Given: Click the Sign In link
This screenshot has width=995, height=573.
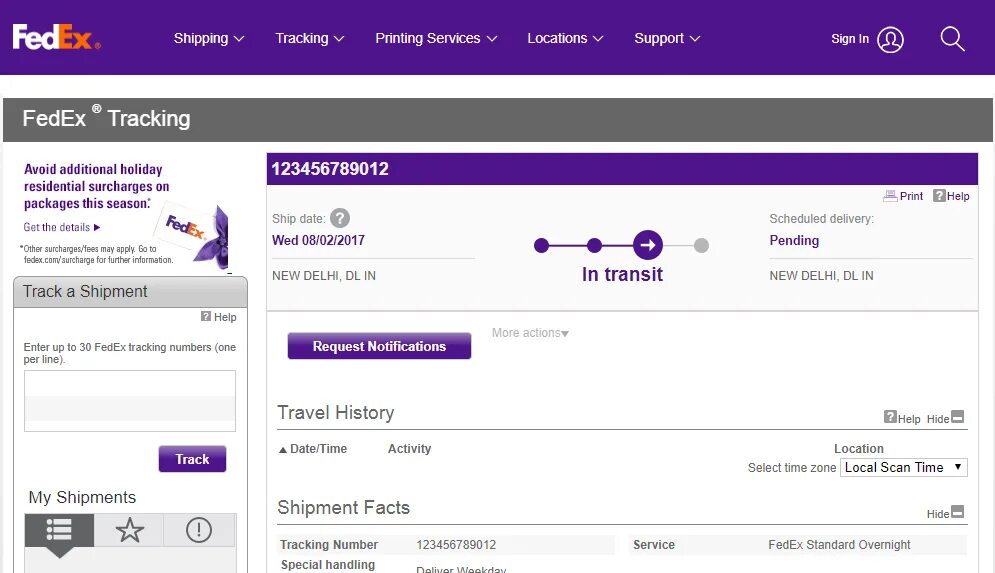Looking at the screenshot, I should (850, 39).
